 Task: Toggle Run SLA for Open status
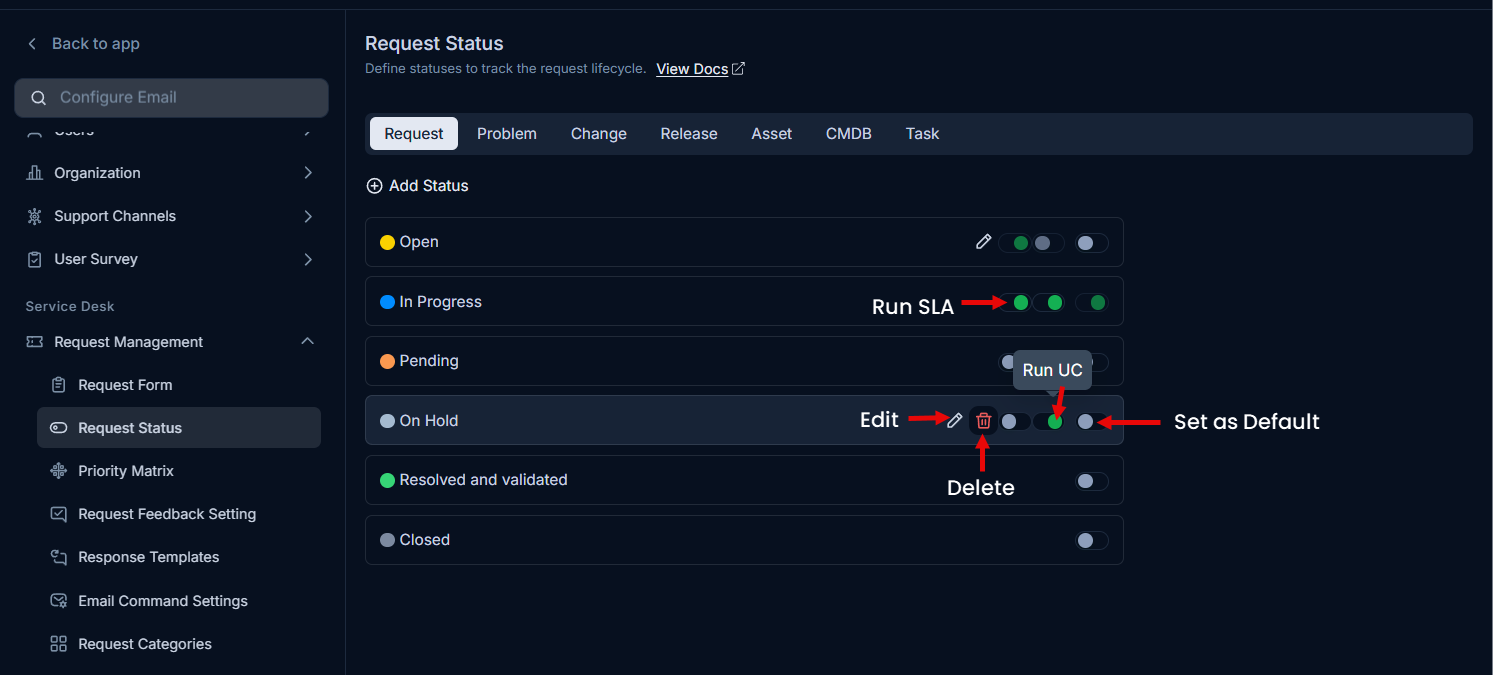[1014, 243]
